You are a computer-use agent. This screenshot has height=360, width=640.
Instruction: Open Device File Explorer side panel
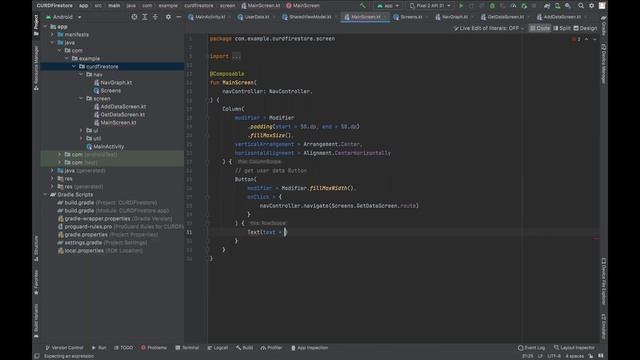click(604, 282)
